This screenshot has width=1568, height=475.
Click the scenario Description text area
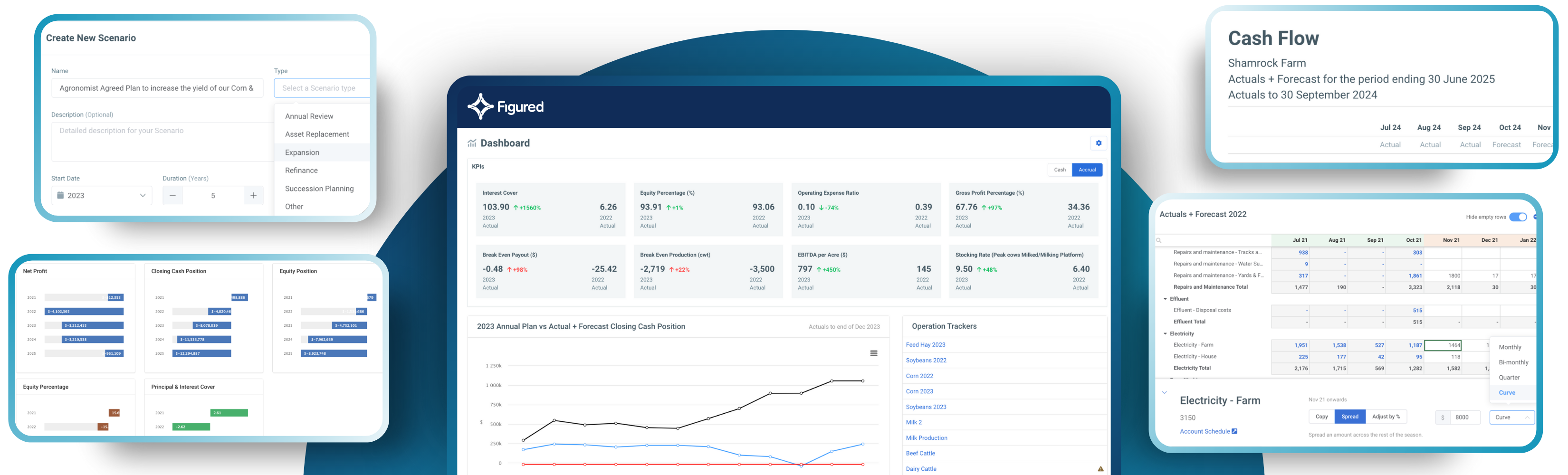[x=163, y=142]
